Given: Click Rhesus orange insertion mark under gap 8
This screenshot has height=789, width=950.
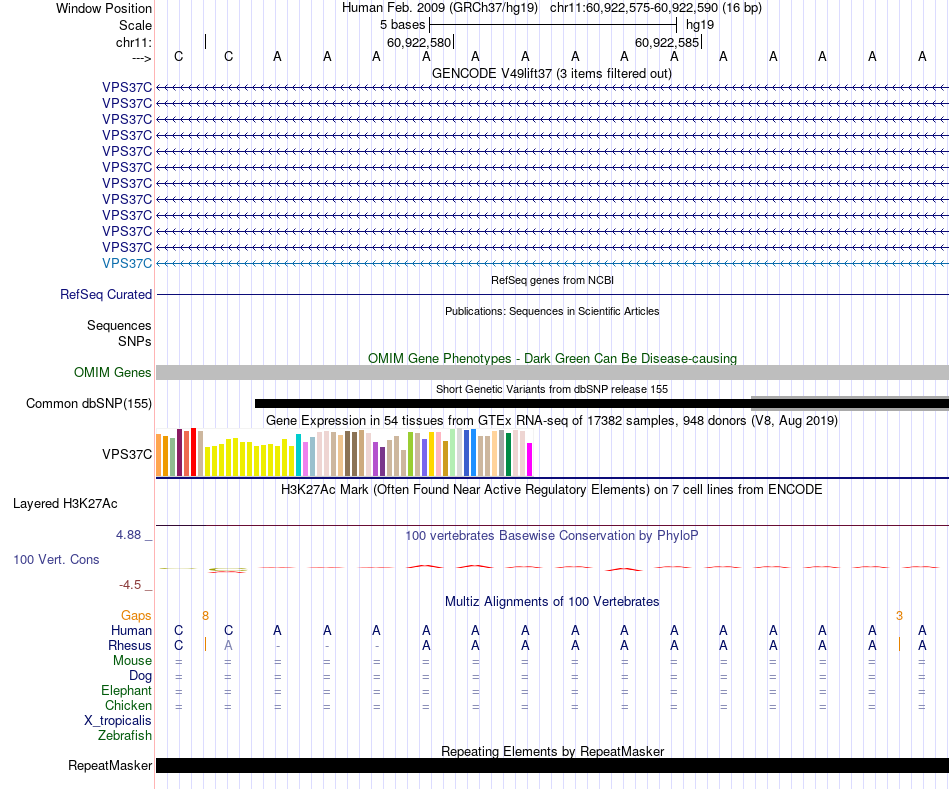Looking at the screenshot, I should 205,644.
